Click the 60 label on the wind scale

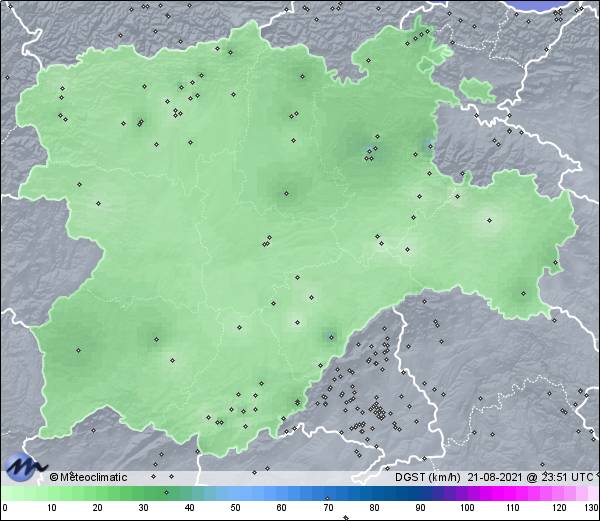pos(282,508)
